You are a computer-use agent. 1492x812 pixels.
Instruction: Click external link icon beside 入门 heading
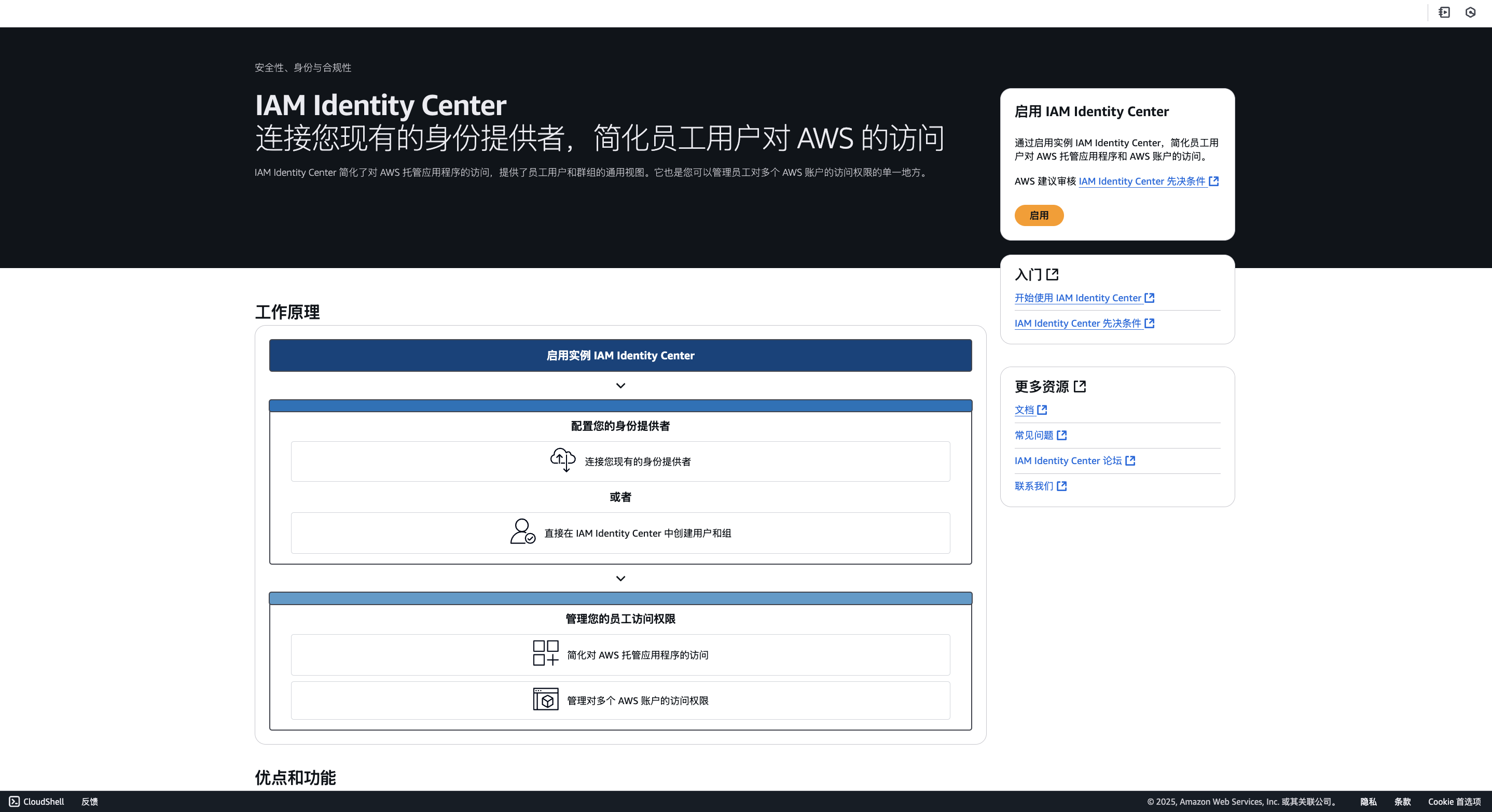1053,274
